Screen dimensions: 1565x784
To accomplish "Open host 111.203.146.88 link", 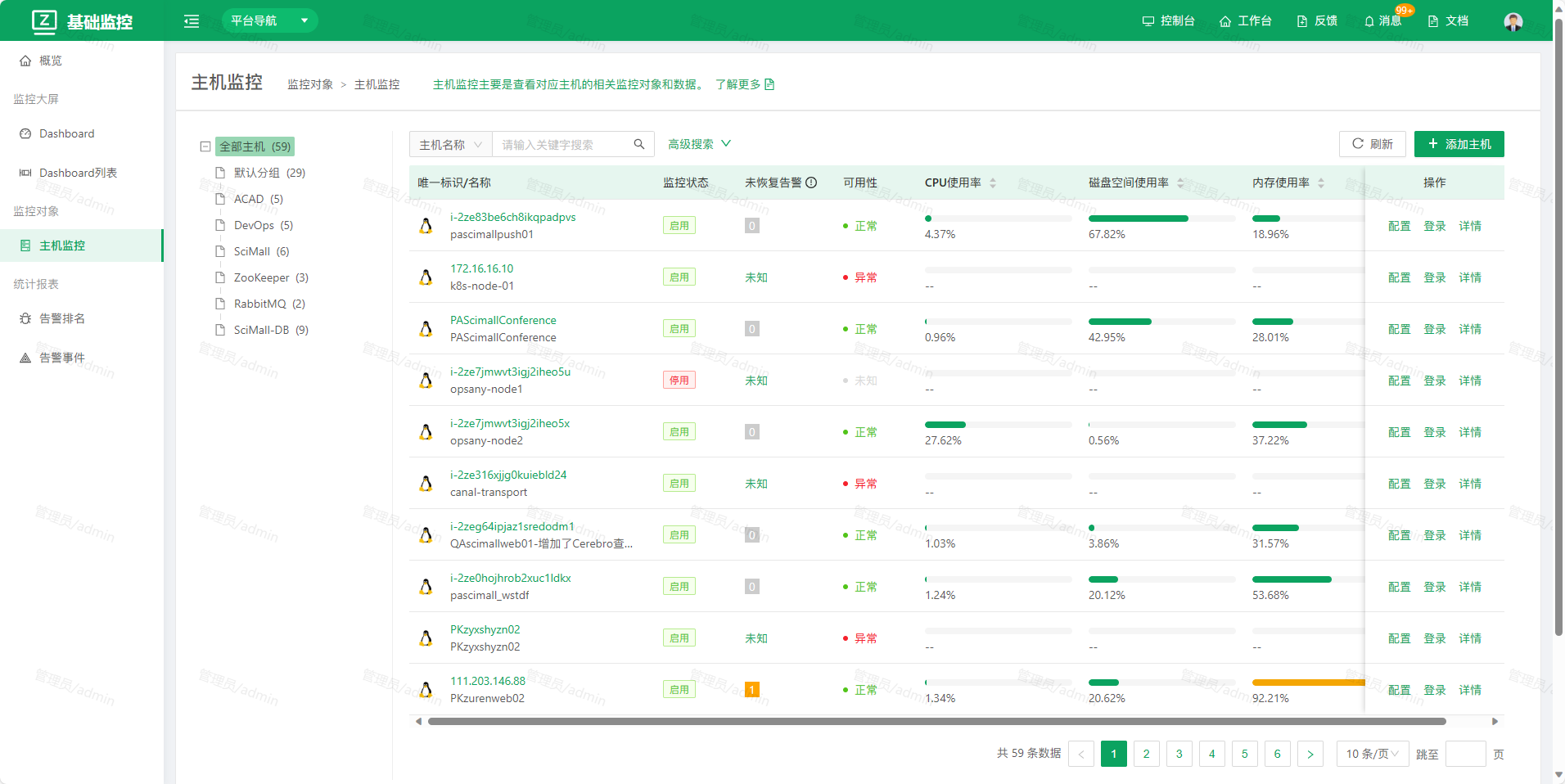I will tap(488, 681).
